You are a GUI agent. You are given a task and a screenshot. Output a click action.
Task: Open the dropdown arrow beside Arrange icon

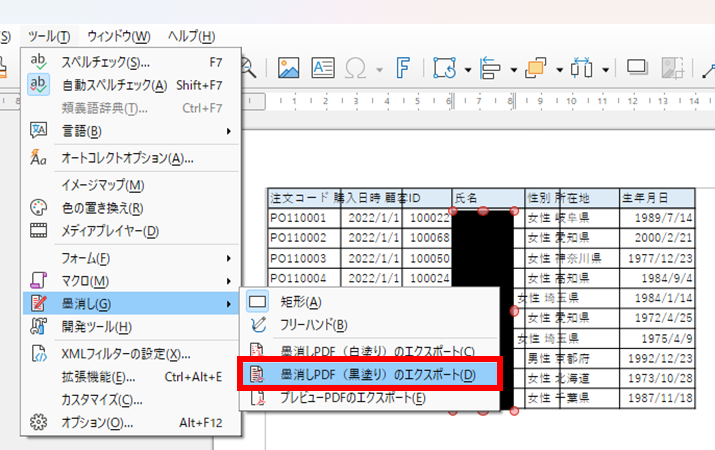tap(560, 70)
